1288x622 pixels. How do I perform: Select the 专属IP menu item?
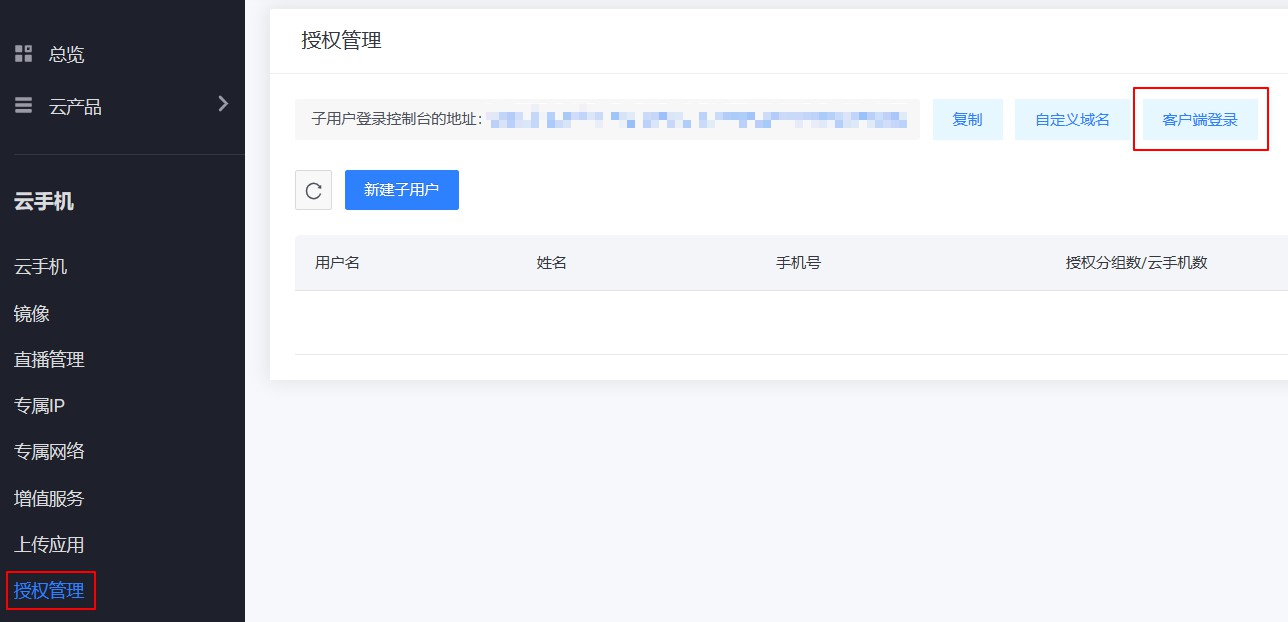[40, 406]
